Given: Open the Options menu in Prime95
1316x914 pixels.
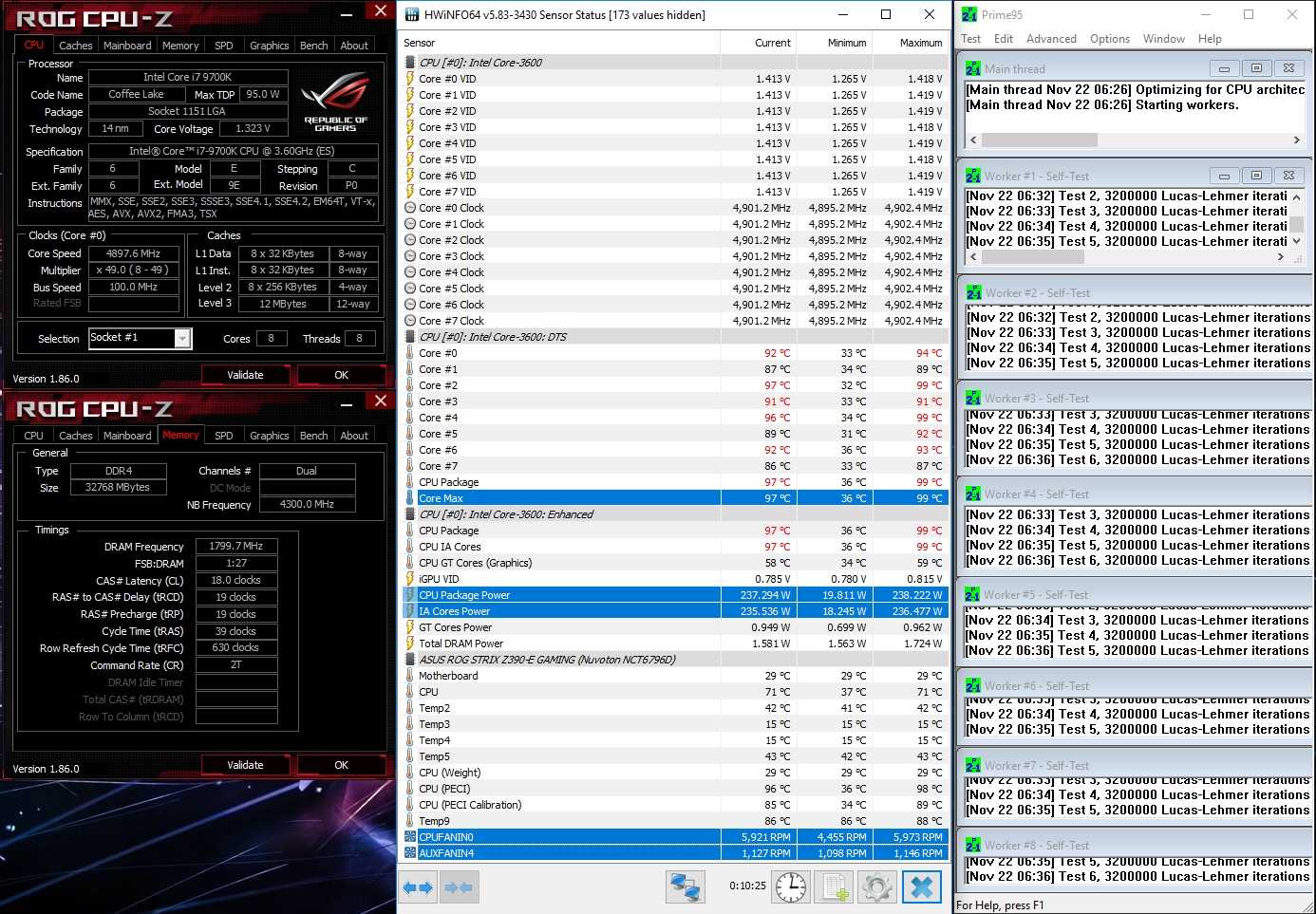Looking at the screenshot, I should (1109, 39).
